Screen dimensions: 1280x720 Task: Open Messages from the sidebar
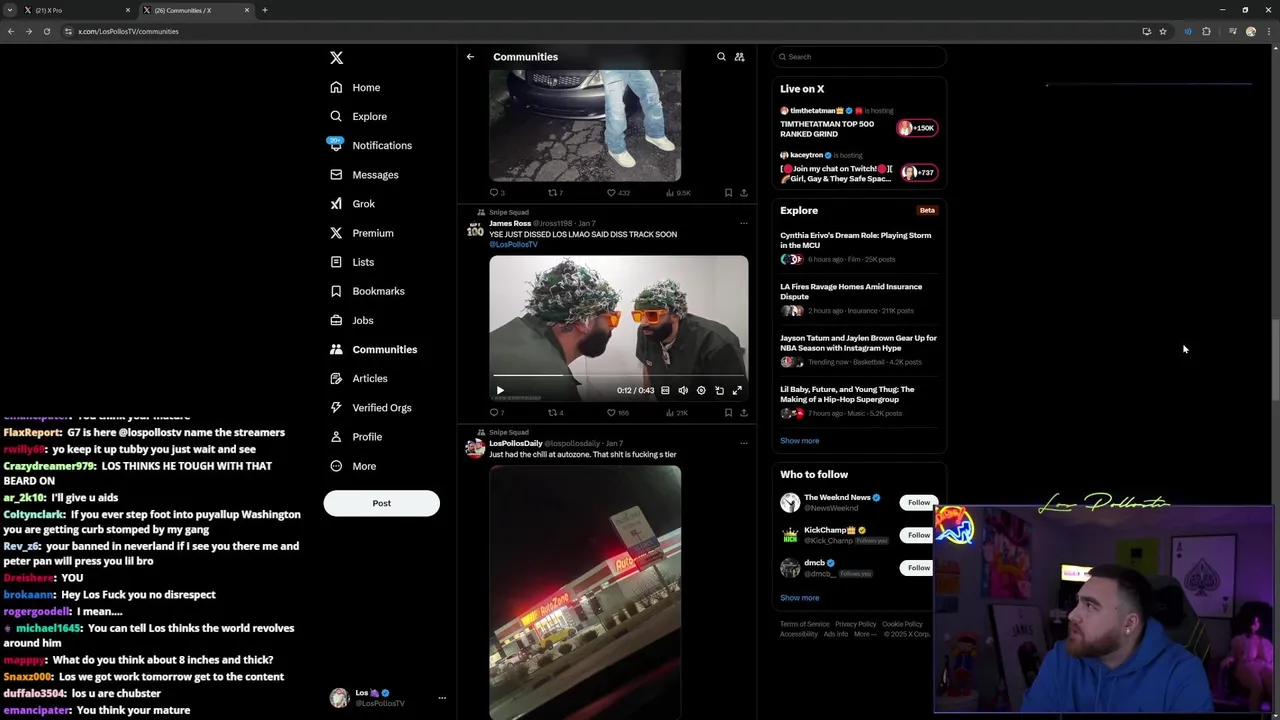click(364, 175)
